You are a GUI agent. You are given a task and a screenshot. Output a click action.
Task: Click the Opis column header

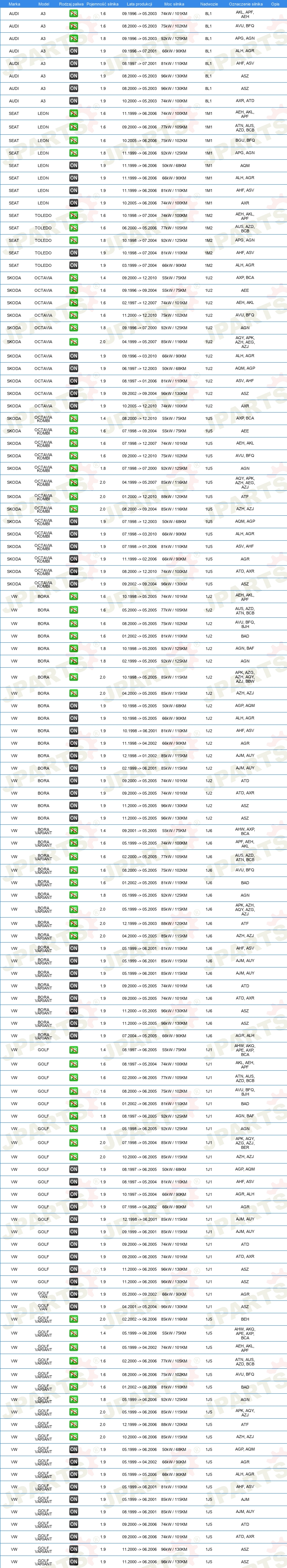[276, 4]
